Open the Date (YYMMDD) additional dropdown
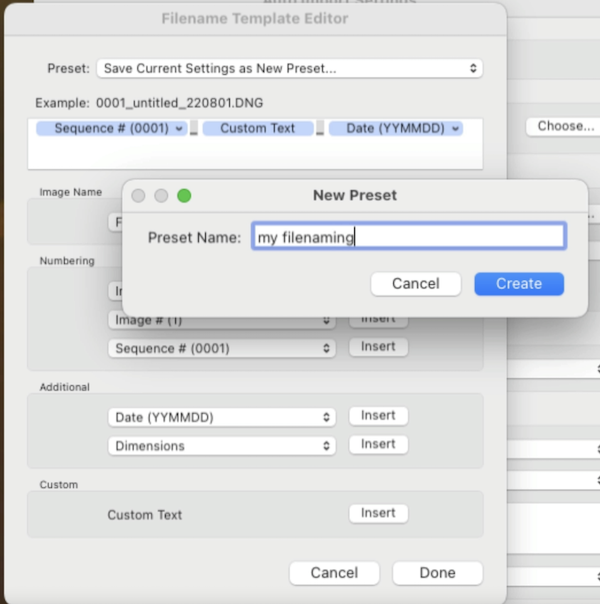The height and width of the screenshot is (604, 600). [x=221, y=417]
